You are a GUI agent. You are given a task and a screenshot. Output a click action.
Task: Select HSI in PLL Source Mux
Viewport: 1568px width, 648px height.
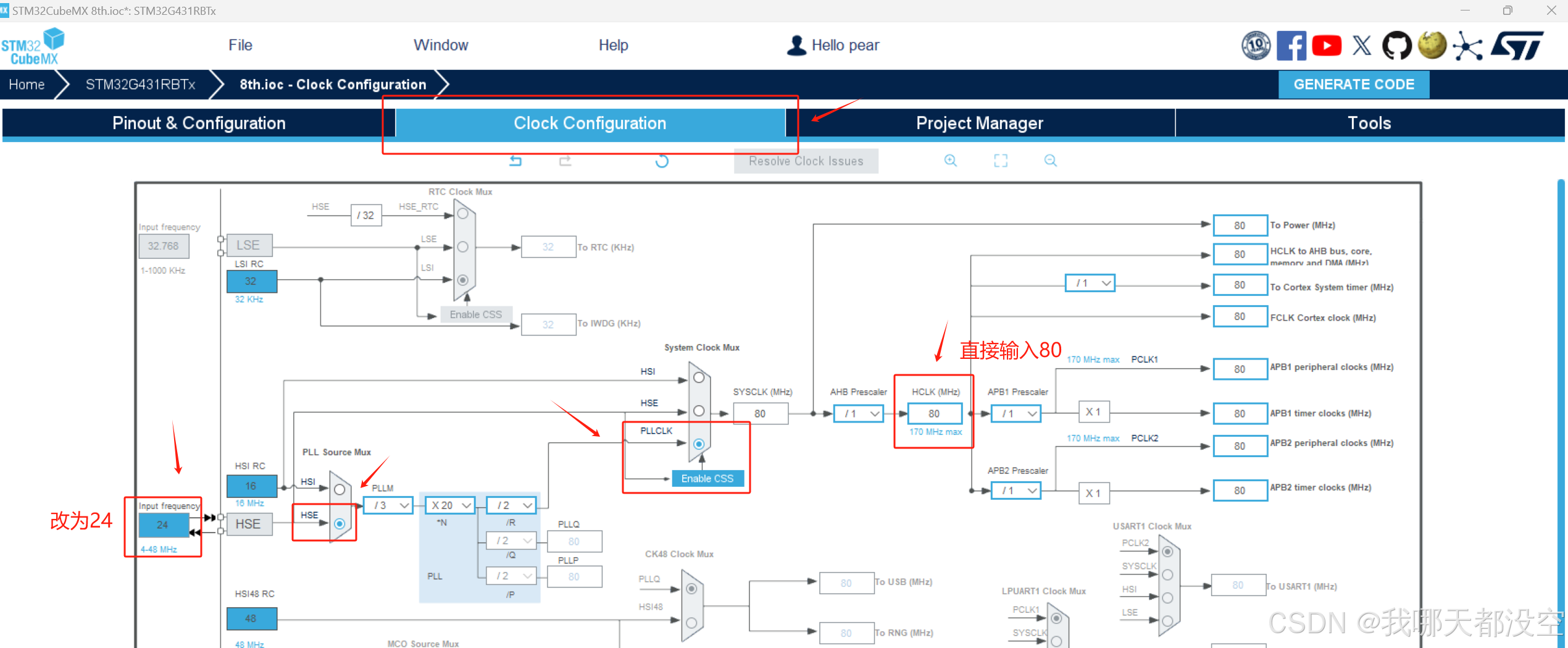point(340,490)
